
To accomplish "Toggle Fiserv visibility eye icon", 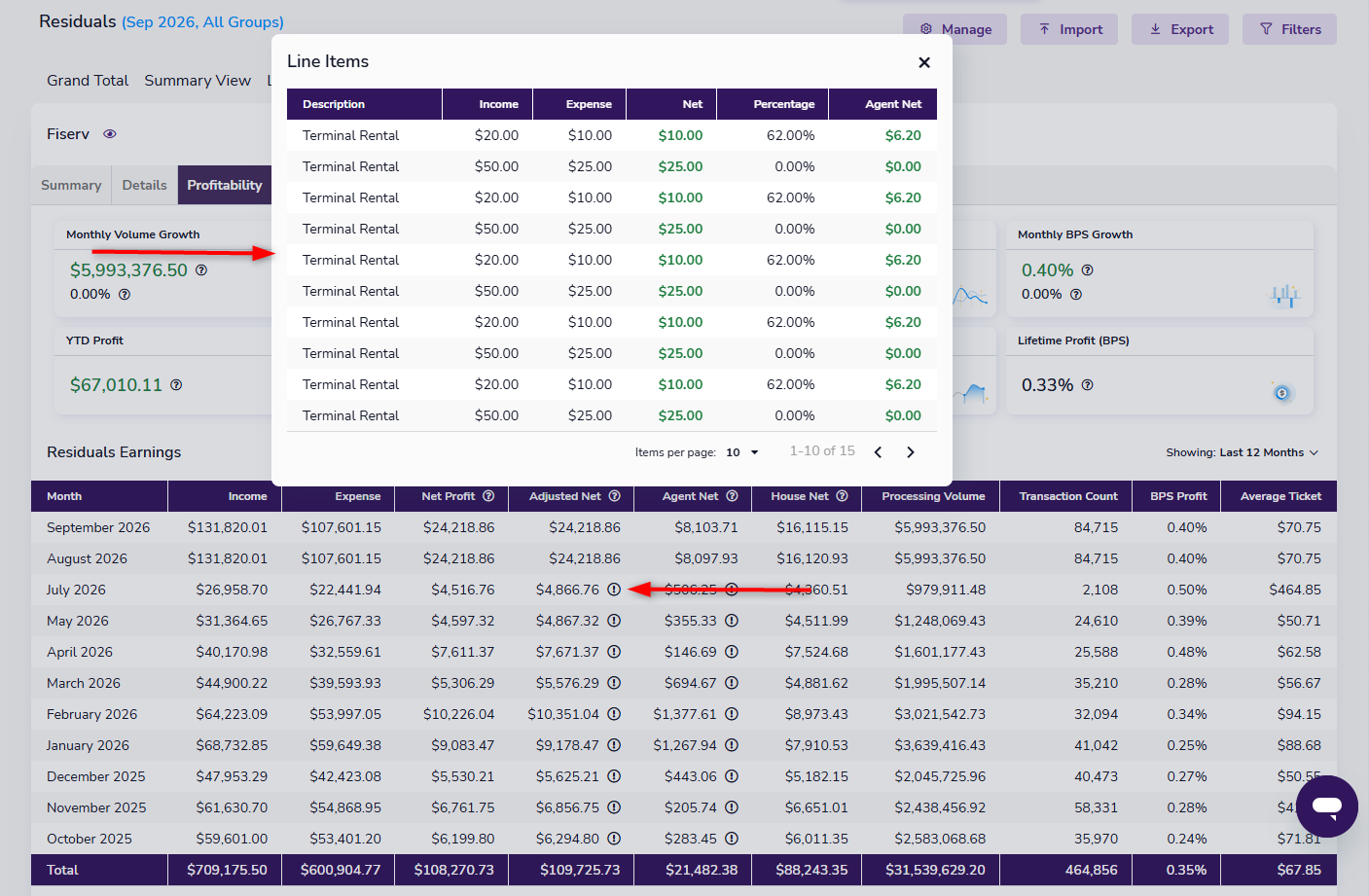I will pos(110,134).
